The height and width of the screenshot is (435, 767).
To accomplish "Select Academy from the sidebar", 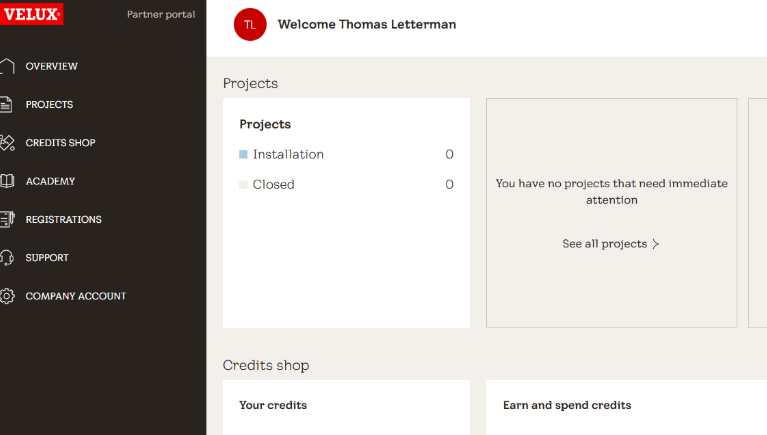I will (50, 181).
